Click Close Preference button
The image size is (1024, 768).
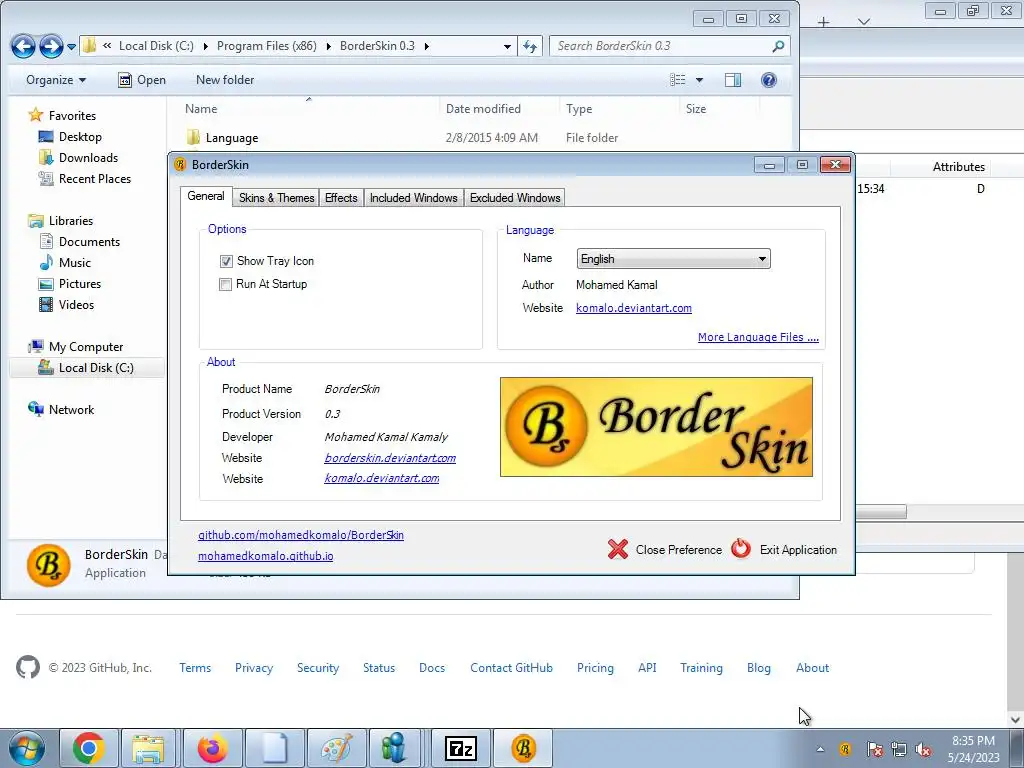[x=665, y=549]
